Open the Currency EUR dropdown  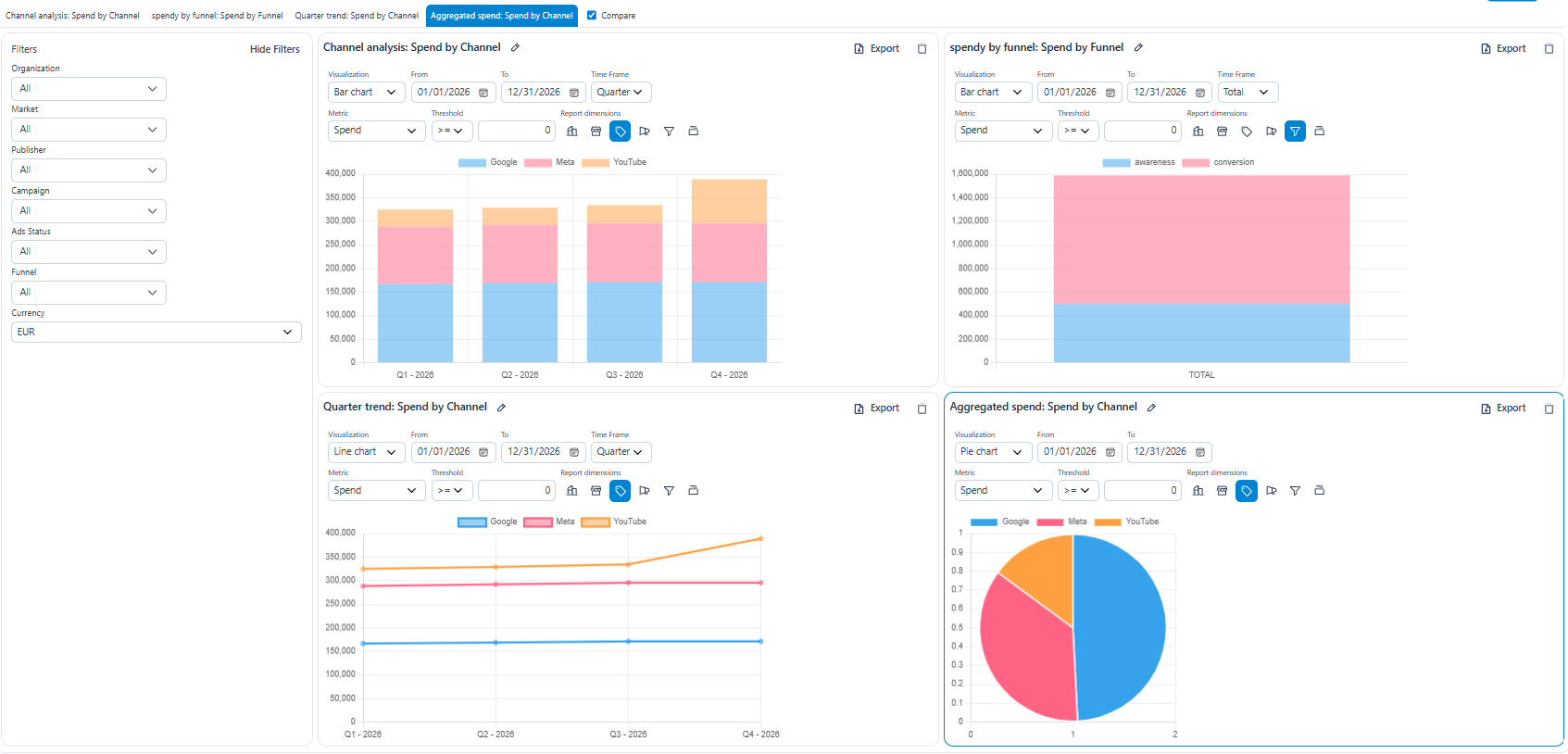[x=157, y=332]
